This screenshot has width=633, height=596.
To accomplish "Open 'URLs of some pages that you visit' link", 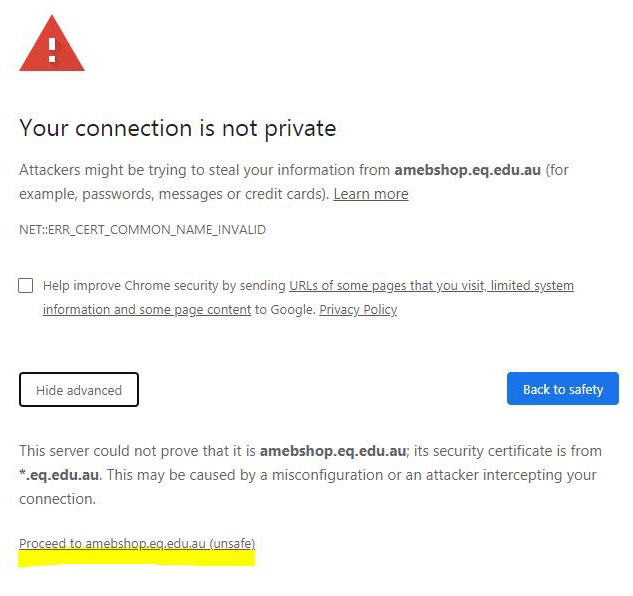I will 387,285.
